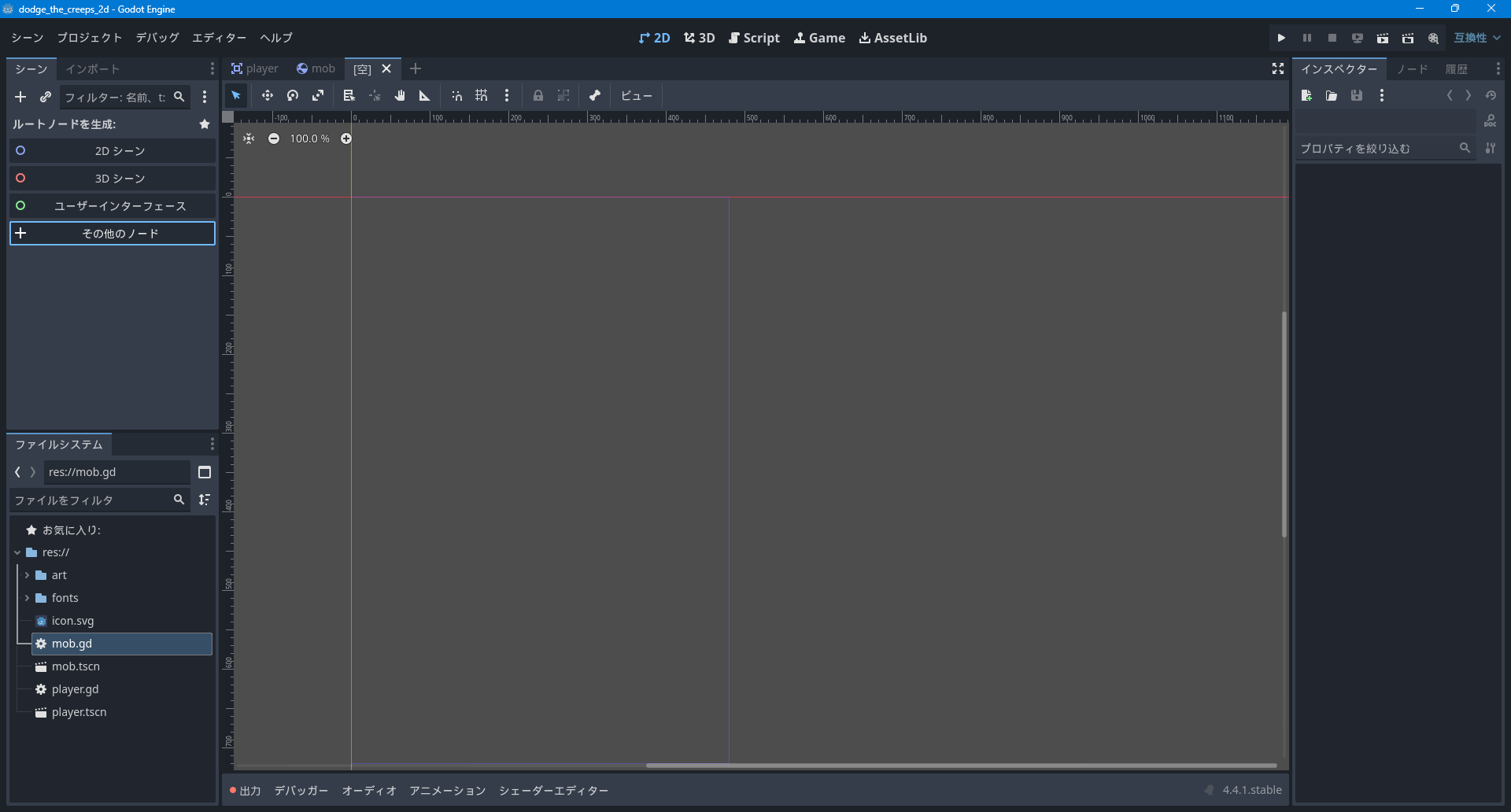This screenshot has width=1511, height=812.
Task: Run the current scene clapperboard icon
Action: click(x=1383, y=38)
